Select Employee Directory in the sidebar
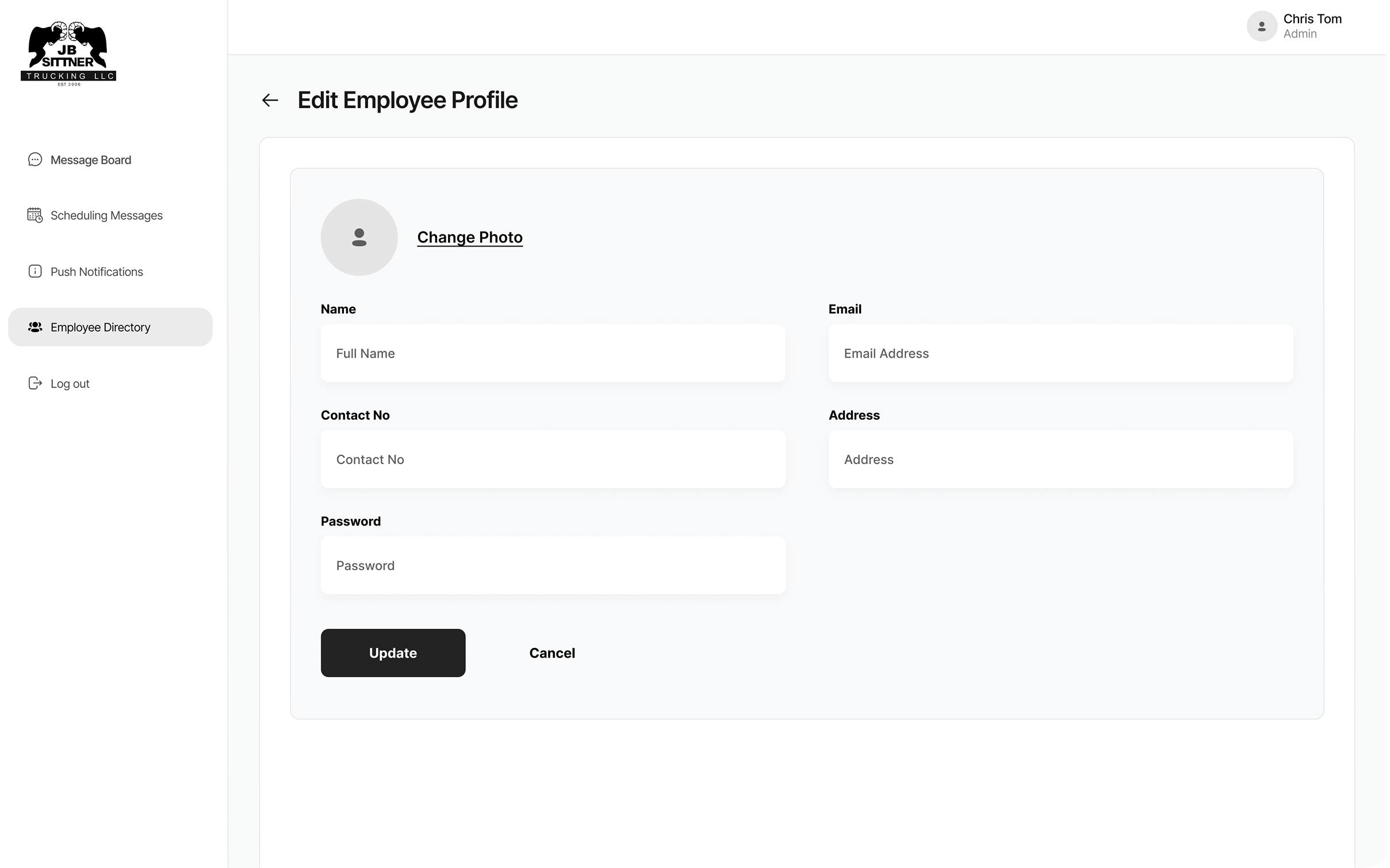 tap(101, 327)
